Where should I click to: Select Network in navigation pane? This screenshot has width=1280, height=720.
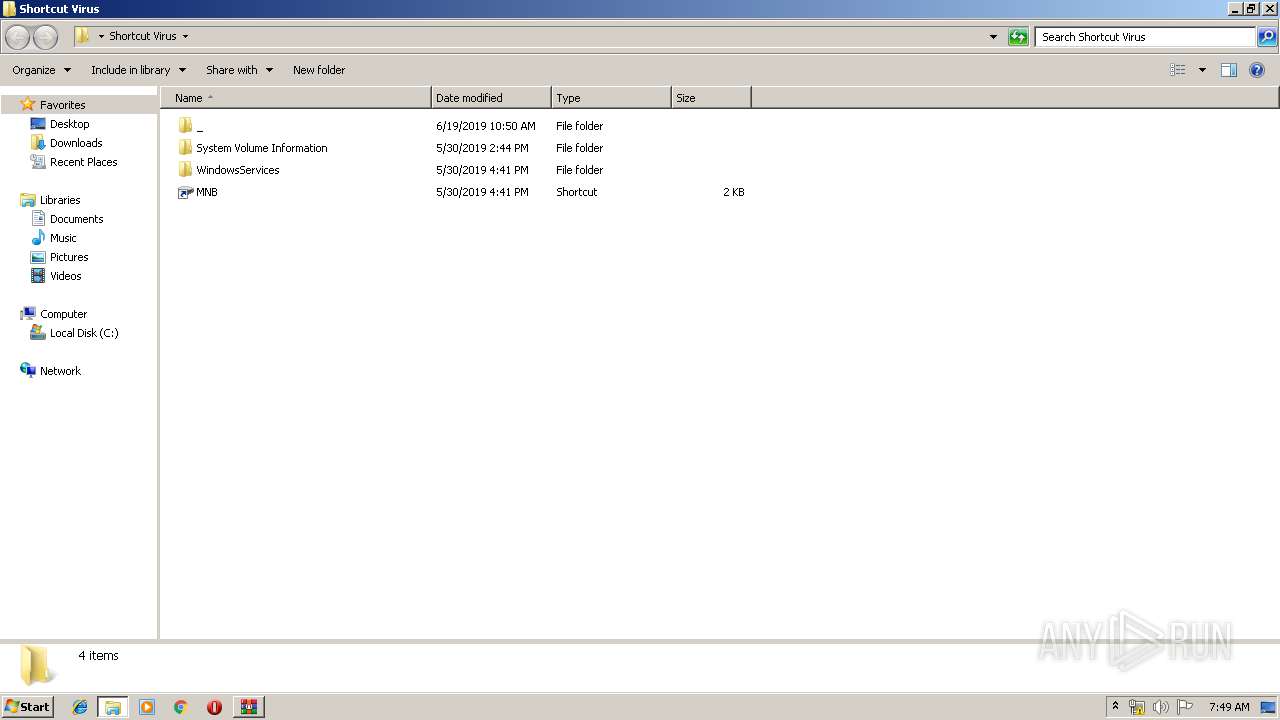coord(60,371)
